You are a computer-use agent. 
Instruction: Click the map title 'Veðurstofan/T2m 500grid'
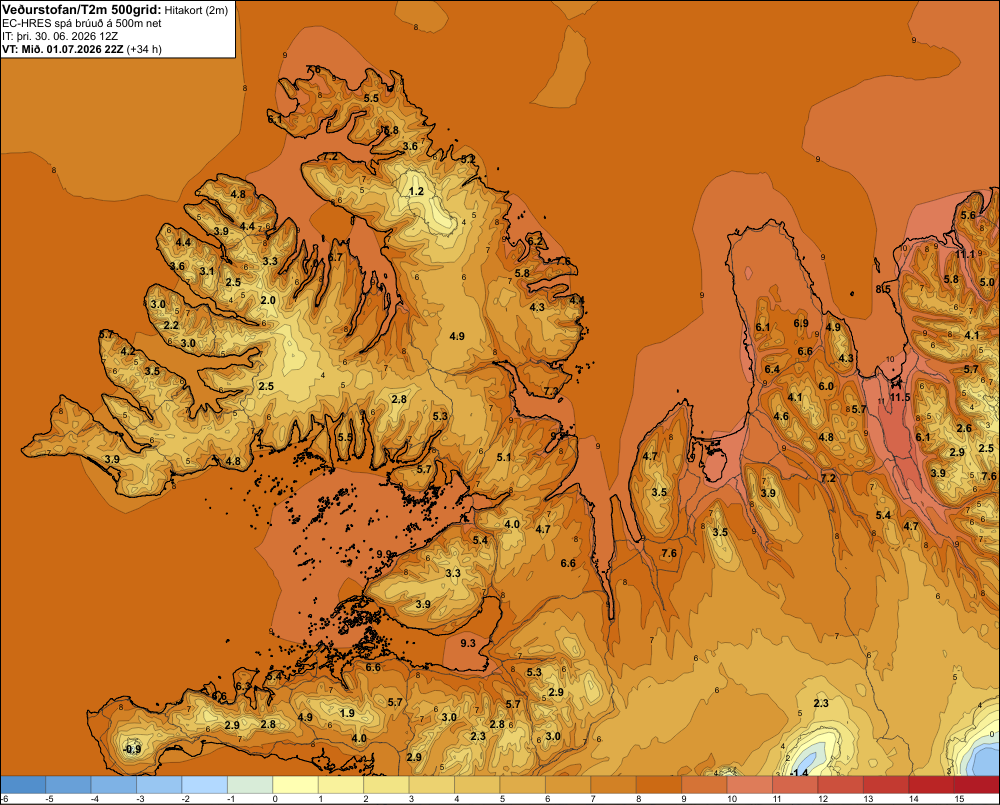[x=81, y=9]
